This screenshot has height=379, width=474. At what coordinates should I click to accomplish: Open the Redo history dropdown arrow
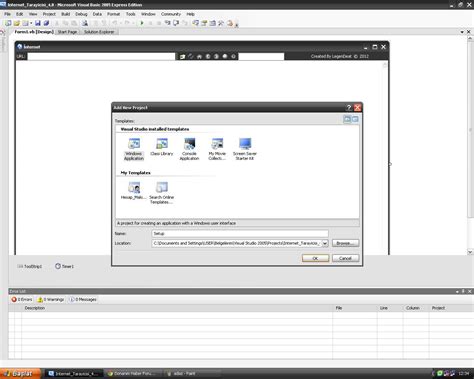(x=133, y=23)
